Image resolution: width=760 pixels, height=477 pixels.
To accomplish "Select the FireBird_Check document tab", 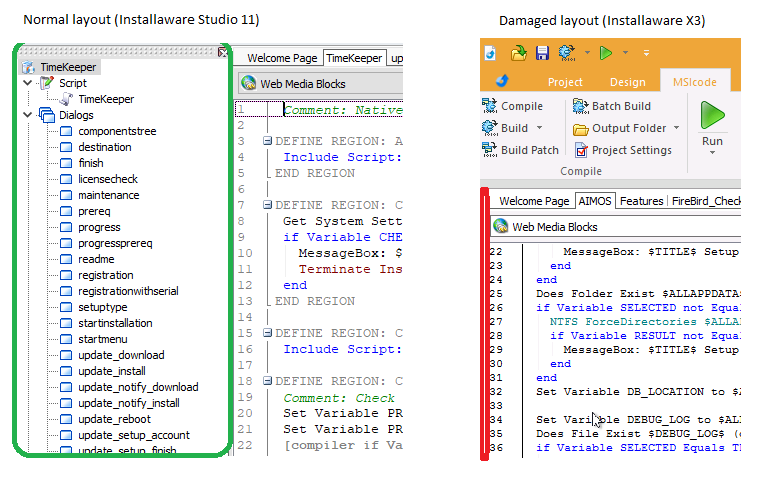I will (x=705, y=201).
